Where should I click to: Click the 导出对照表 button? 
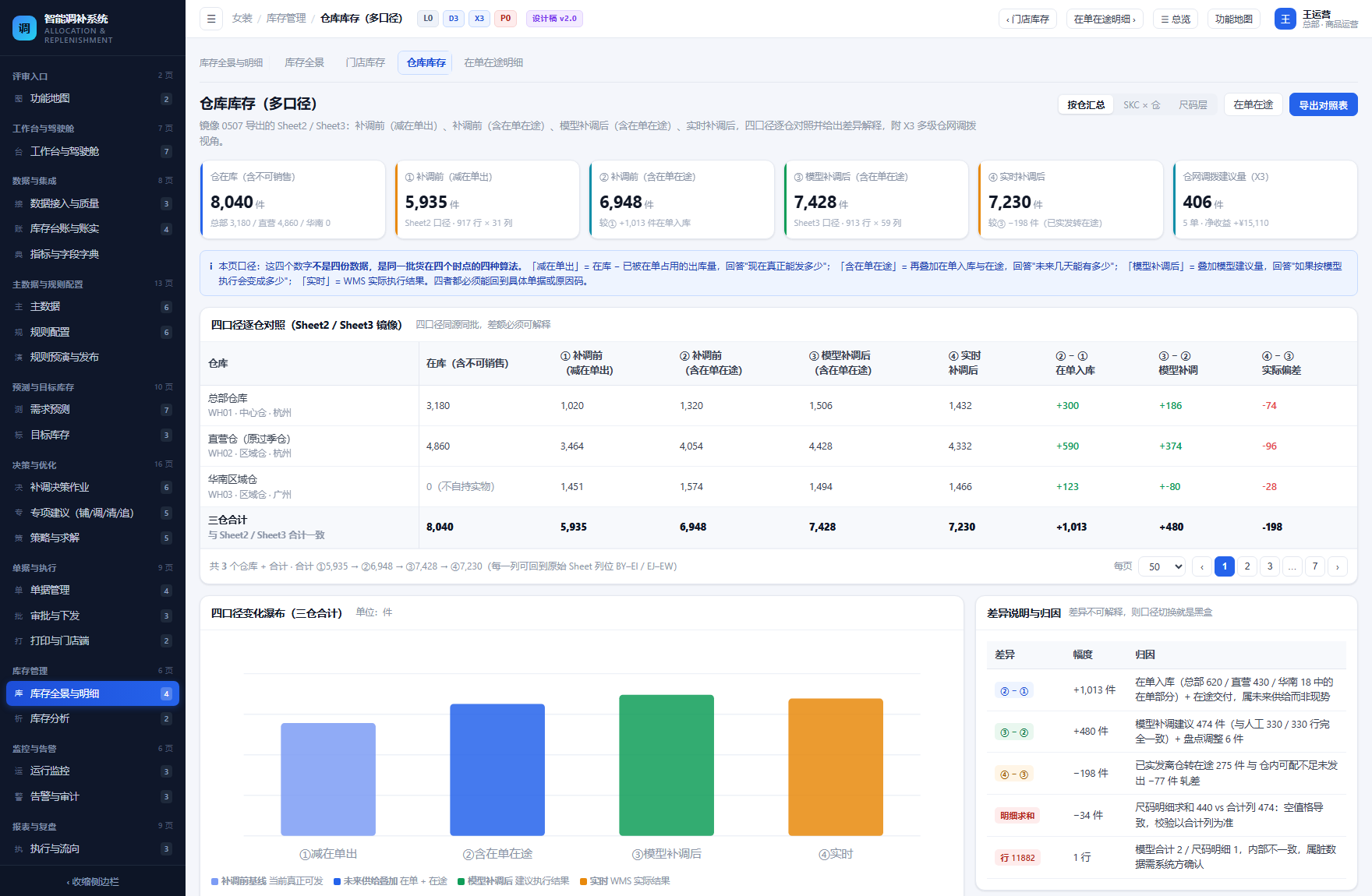pyautogui.click(x=1323, y=104)
